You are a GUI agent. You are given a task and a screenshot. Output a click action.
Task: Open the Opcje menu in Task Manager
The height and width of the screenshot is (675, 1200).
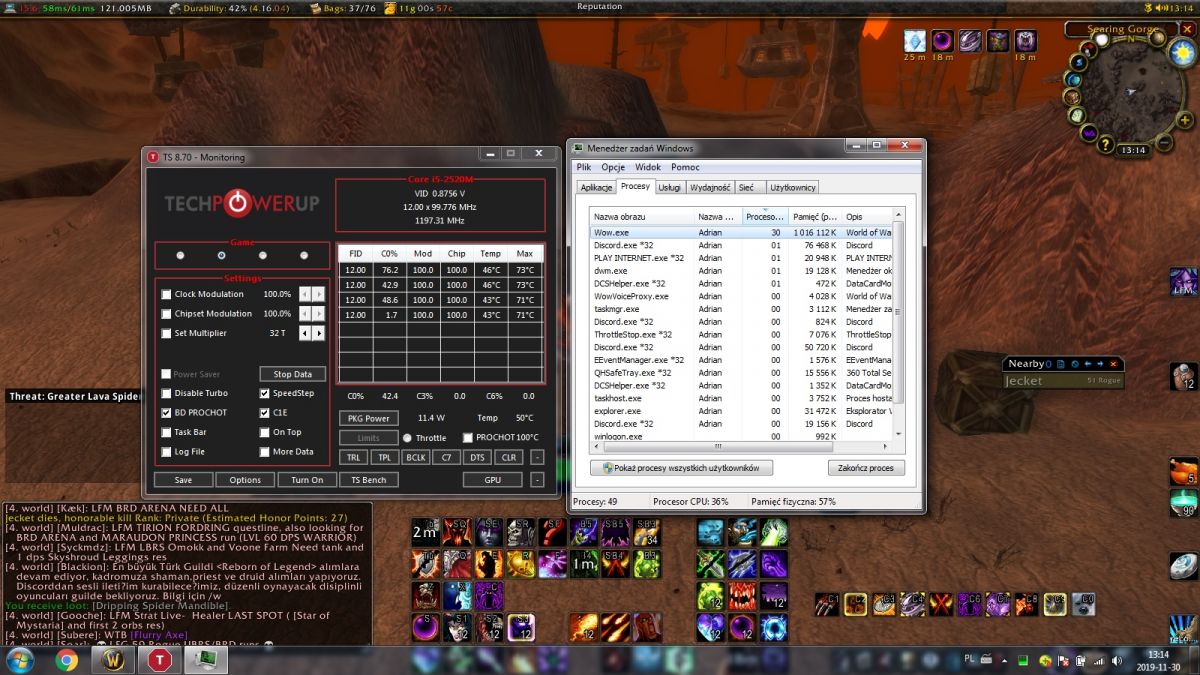[613, 167]
